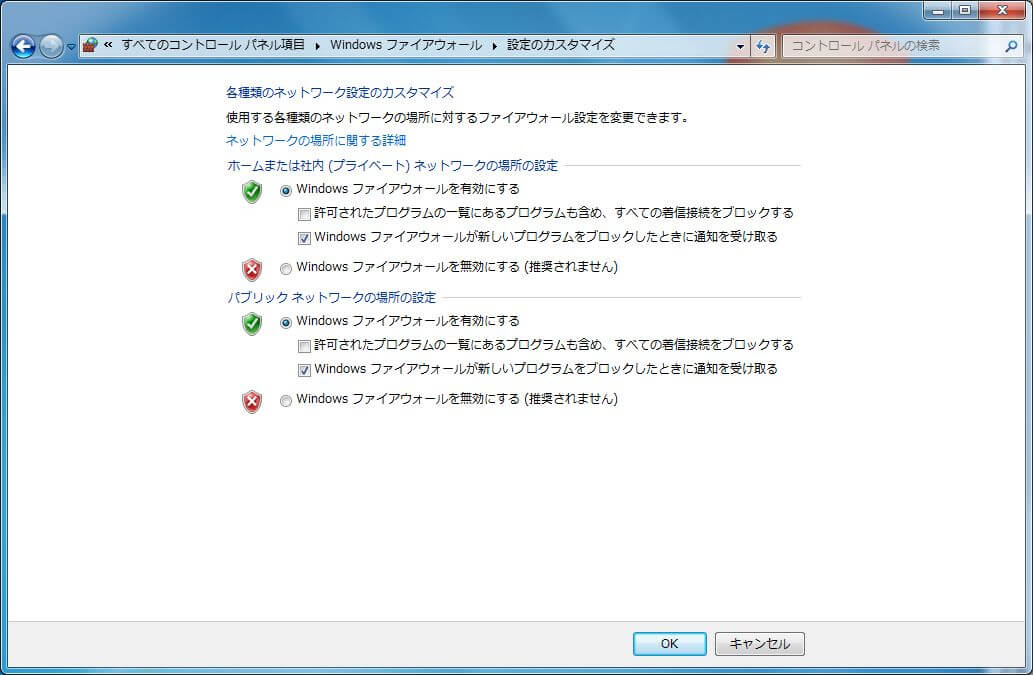1033x675 pixels.
Task: Toggle notification checkbox under public network
Action: [x=304, y=370]
